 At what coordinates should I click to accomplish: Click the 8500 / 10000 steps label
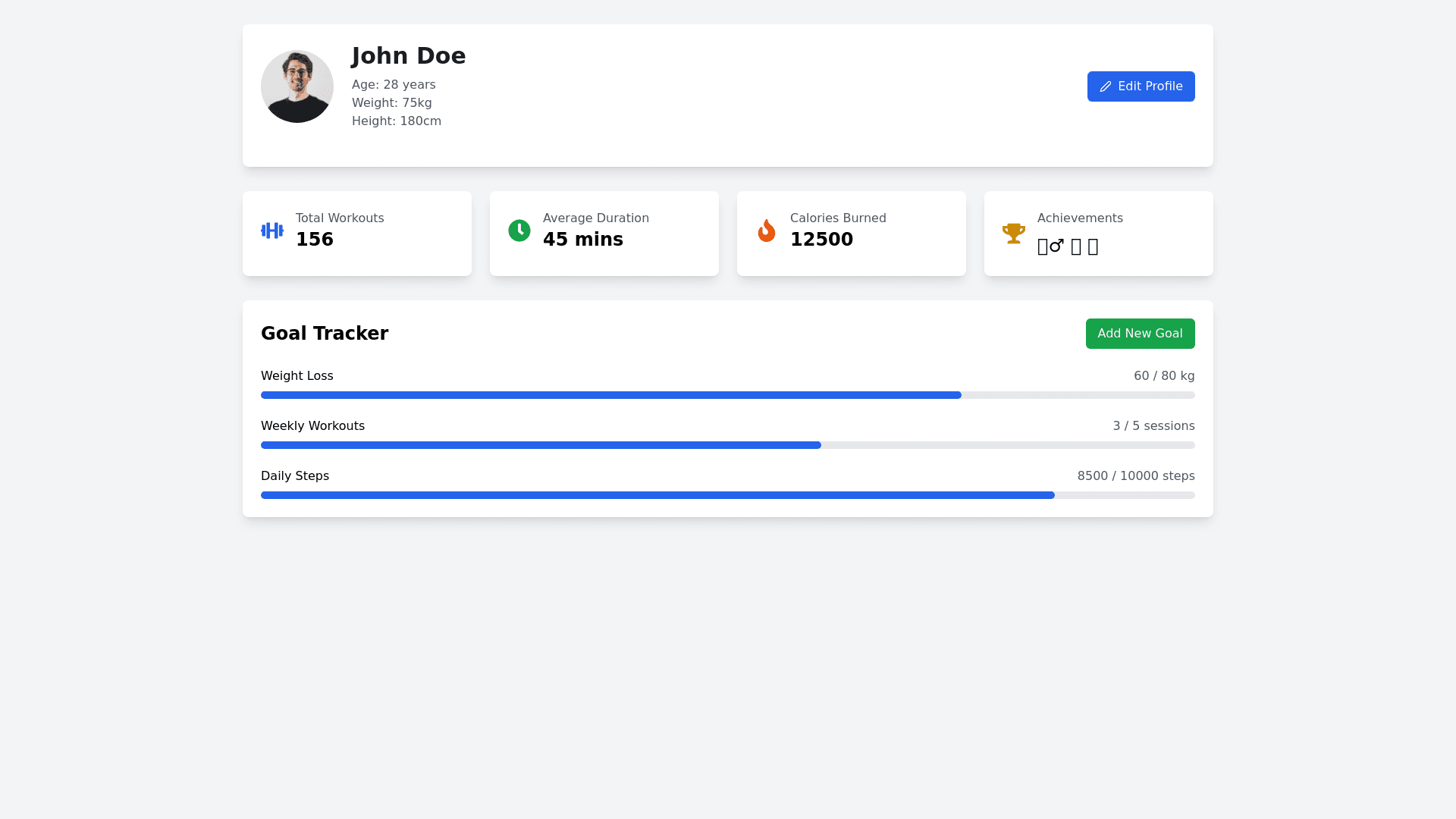point(1135,476)
